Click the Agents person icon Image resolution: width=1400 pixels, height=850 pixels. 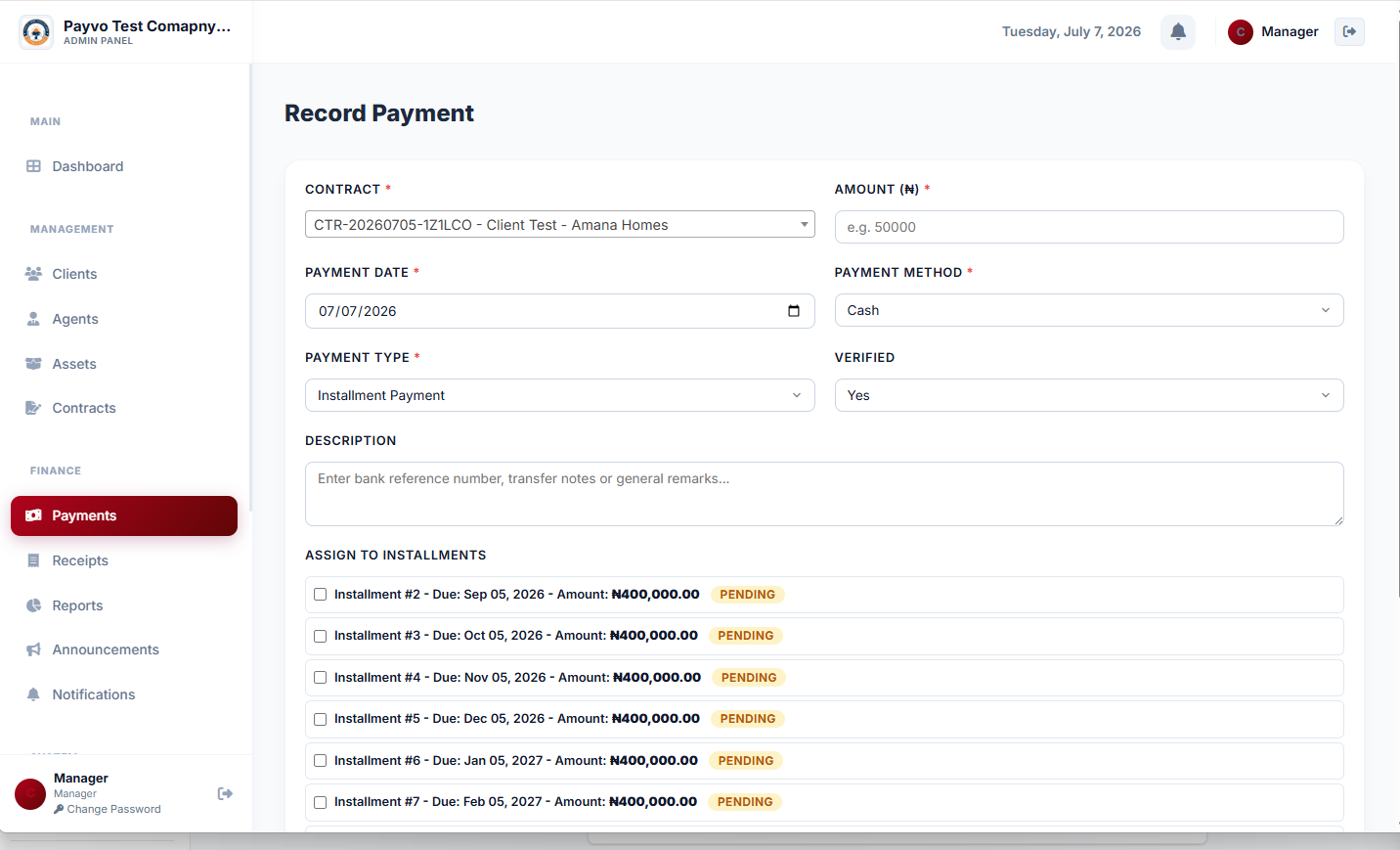(33, 319)
